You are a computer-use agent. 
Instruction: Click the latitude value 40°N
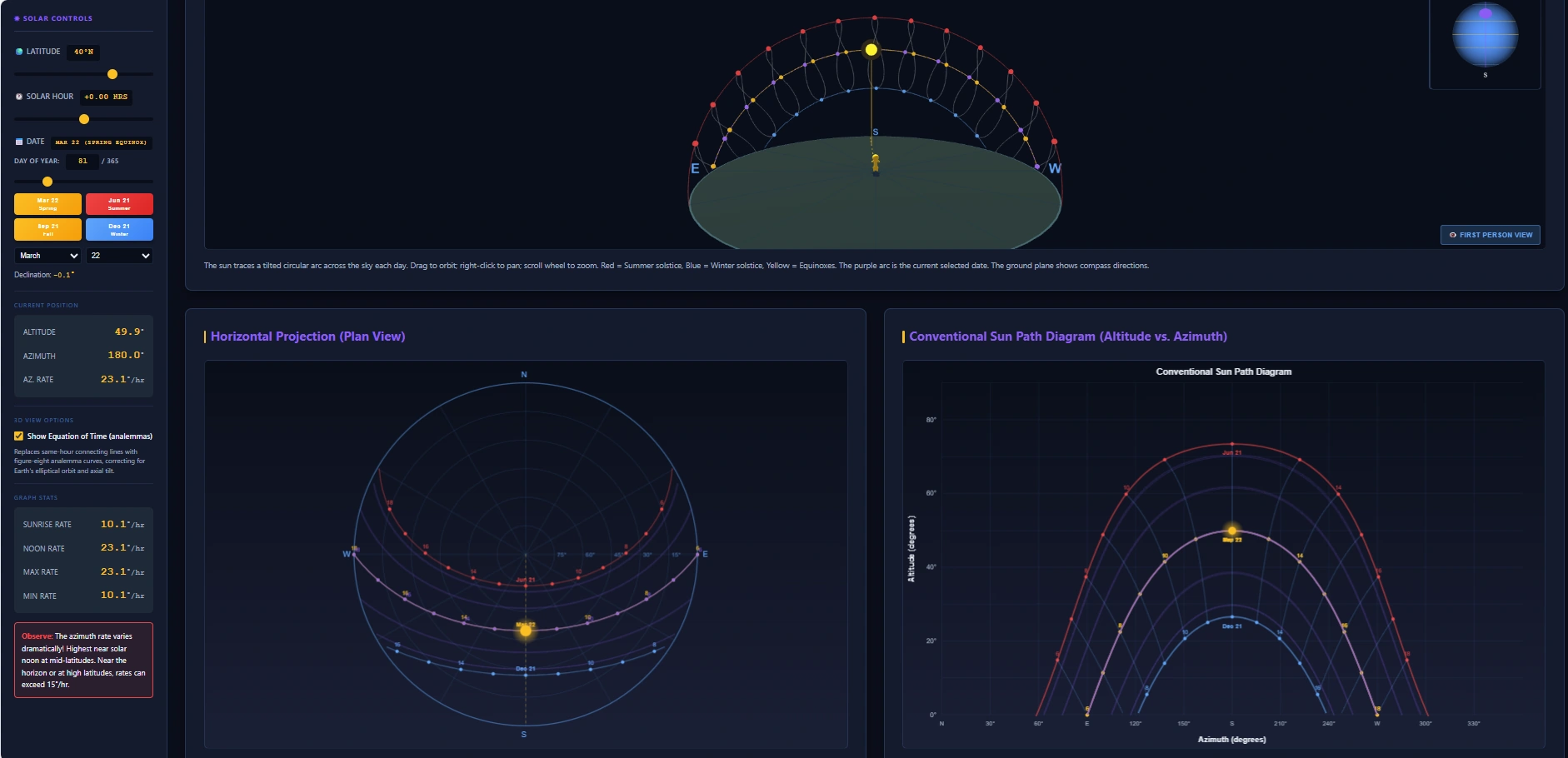(x=83, y=52)
